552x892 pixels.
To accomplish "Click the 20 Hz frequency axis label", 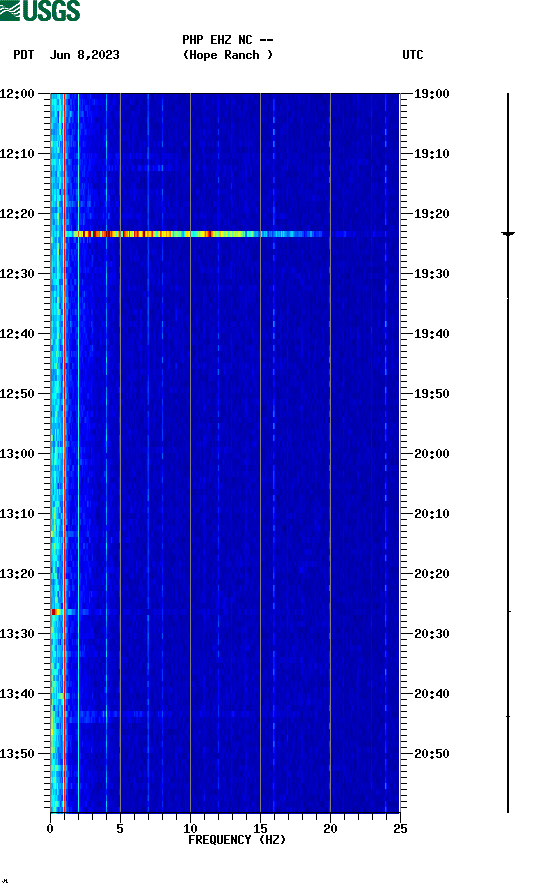I will pyautogui.click(x=330, y=829).
